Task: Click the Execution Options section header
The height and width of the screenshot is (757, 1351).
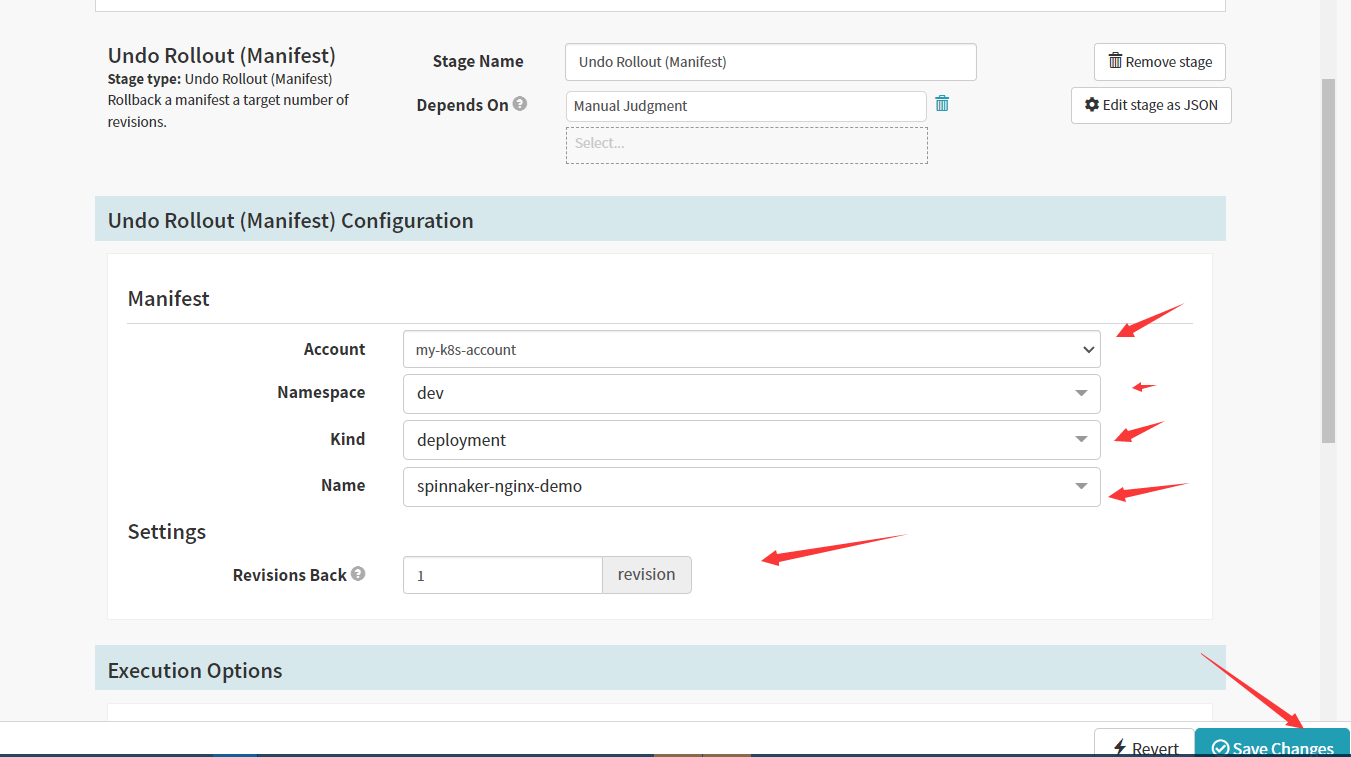Action: 660,669
